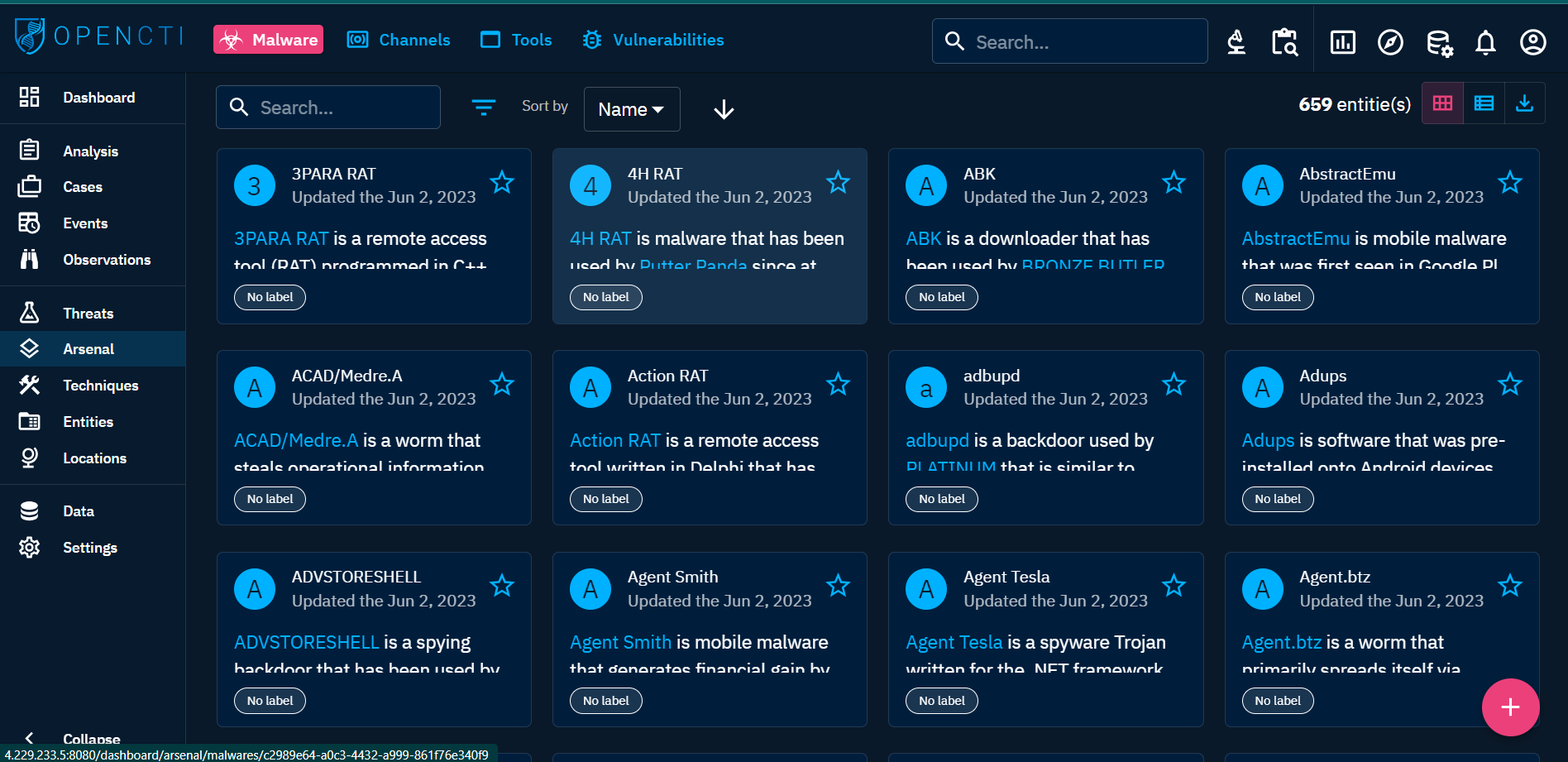Image resolution: width=1568 pixels, height=762 pixels.
Task: Open the filters icon
Action: click(x=484, y=107)
